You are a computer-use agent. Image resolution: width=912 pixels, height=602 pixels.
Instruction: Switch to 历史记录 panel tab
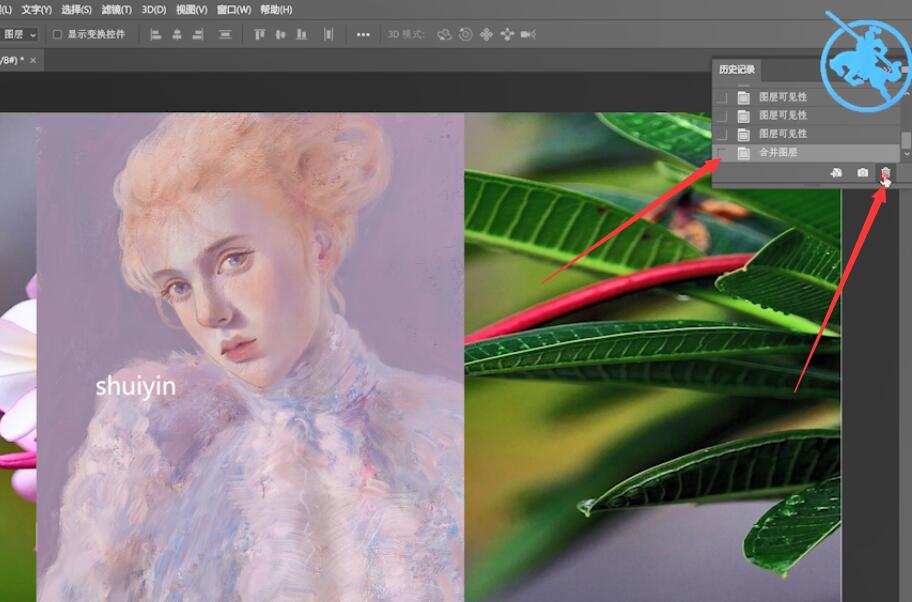736,70
